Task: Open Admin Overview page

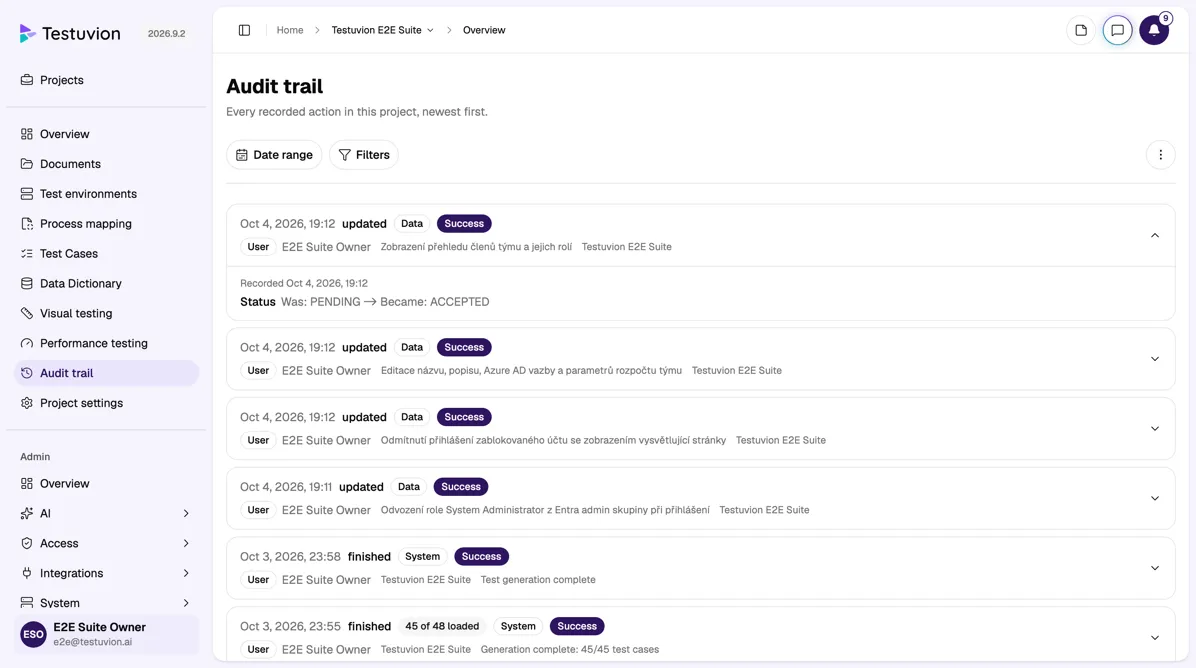Action: point(107,483)
